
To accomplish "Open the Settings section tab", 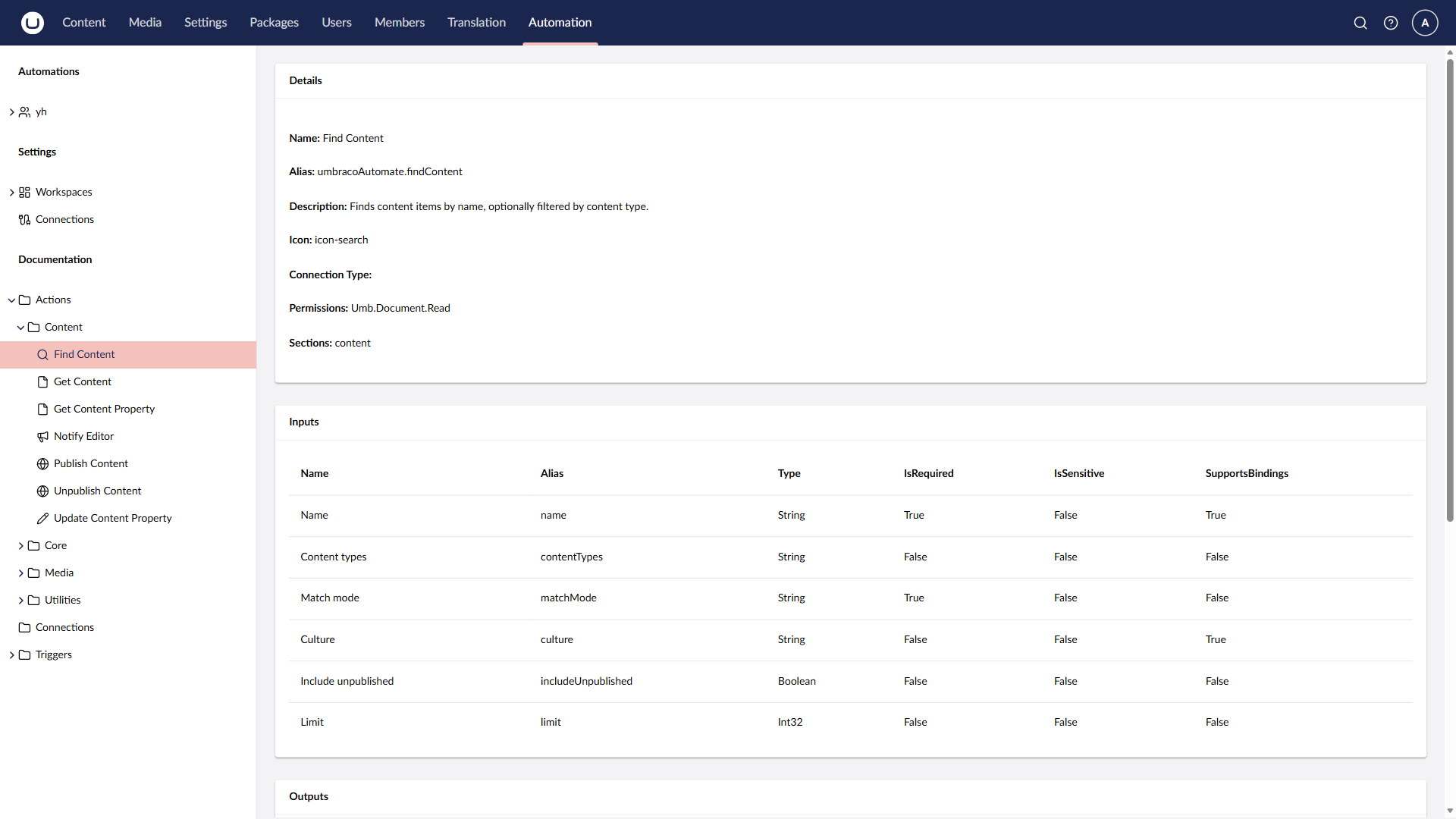I will [206, 23].
